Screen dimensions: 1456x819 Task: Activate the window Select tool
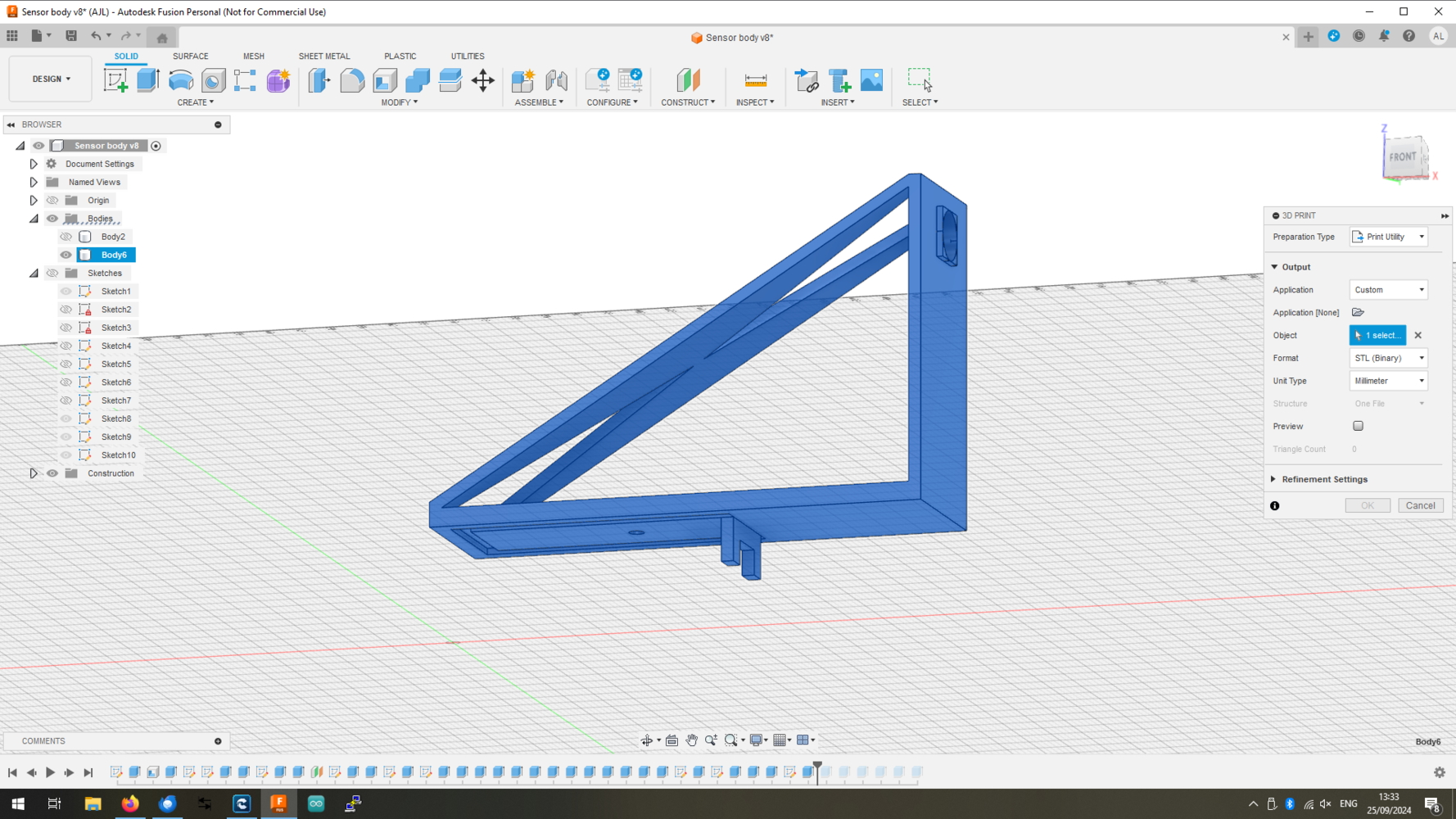coord(920,80)
